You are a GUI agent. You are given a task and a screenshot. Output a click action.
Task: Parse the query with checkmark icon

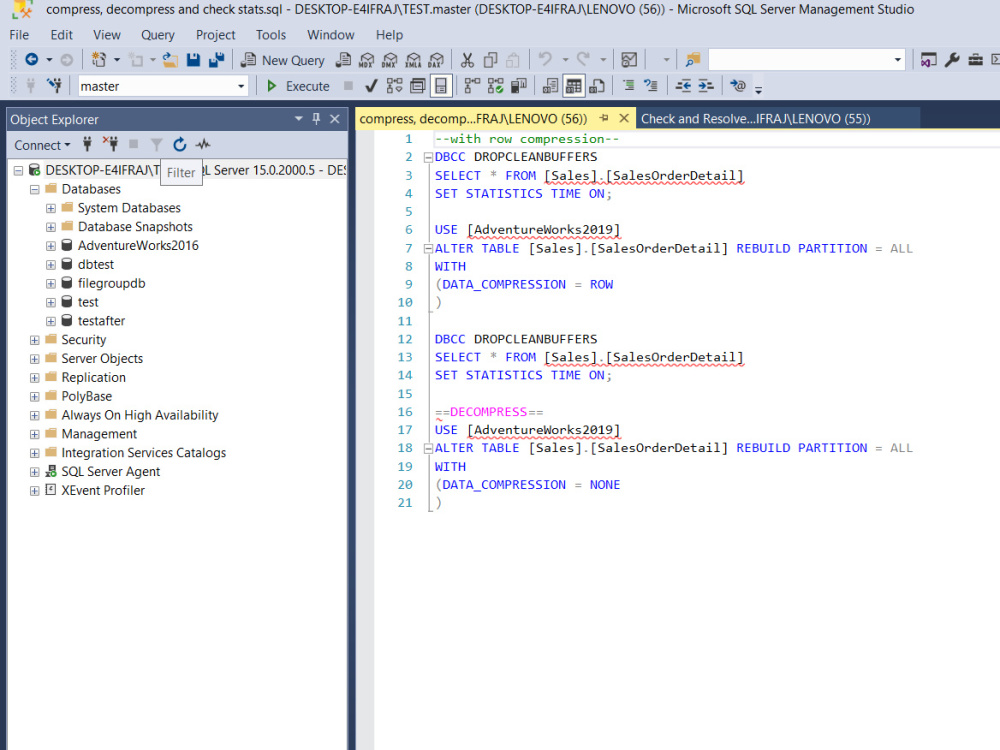point(371,85)
